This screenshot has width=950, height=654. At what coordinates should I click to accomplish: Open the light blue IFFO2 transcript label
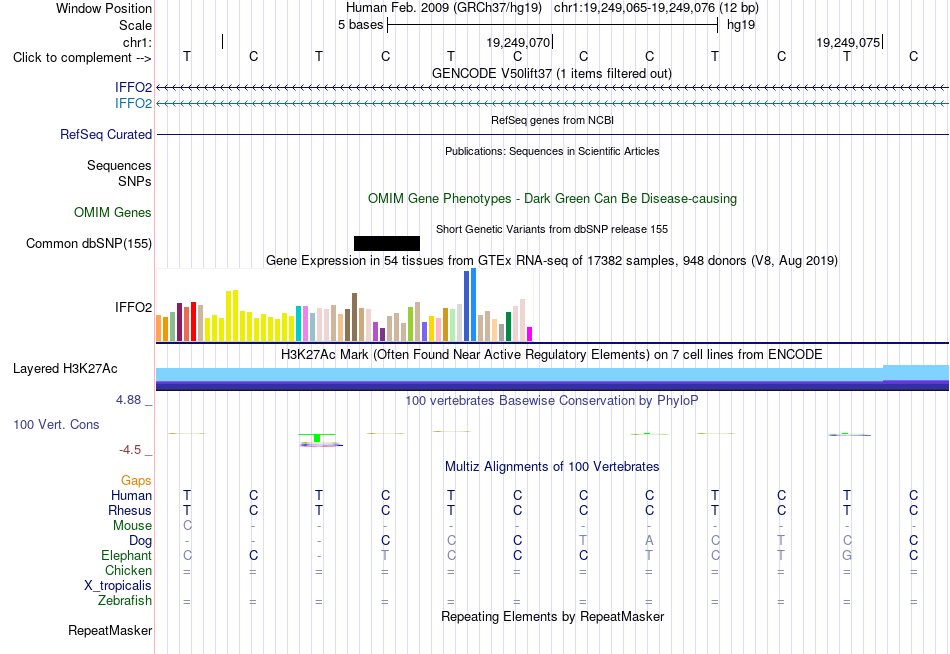click(x=133, y=103)
